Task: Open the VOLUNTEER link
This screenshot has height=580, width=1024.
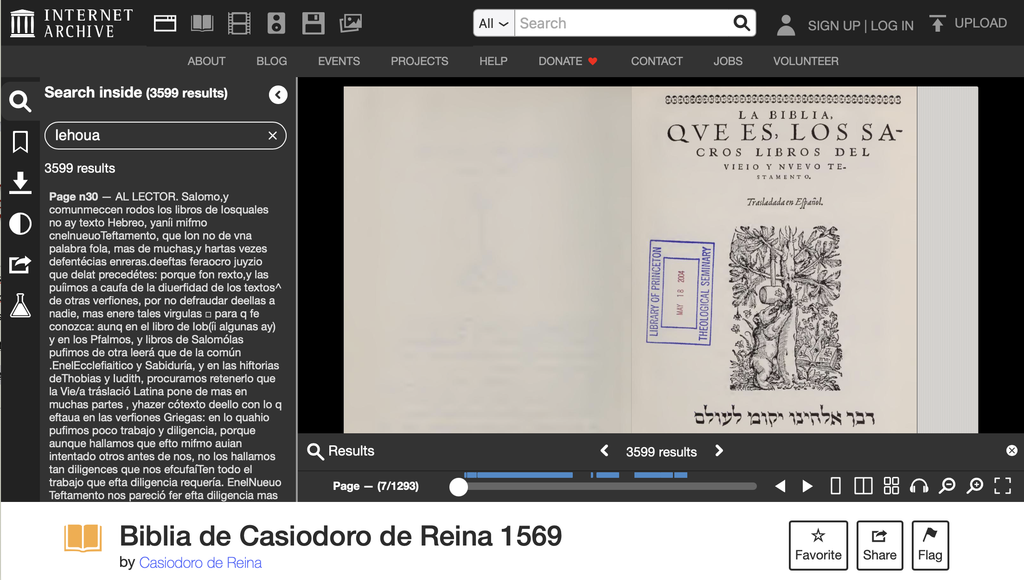Action: [x=806, y=61]
